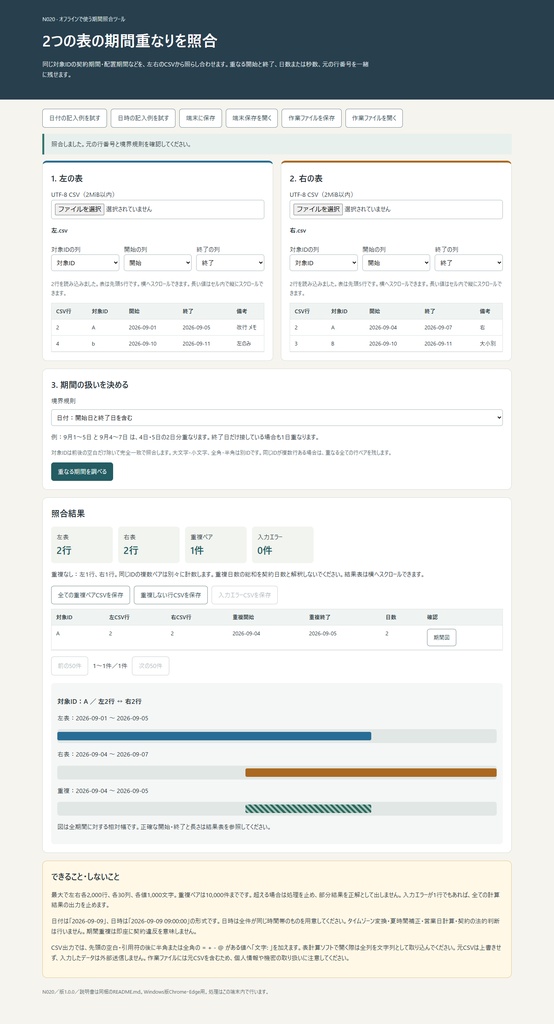Click 重なる期間を調べる button

click(82, 472)
